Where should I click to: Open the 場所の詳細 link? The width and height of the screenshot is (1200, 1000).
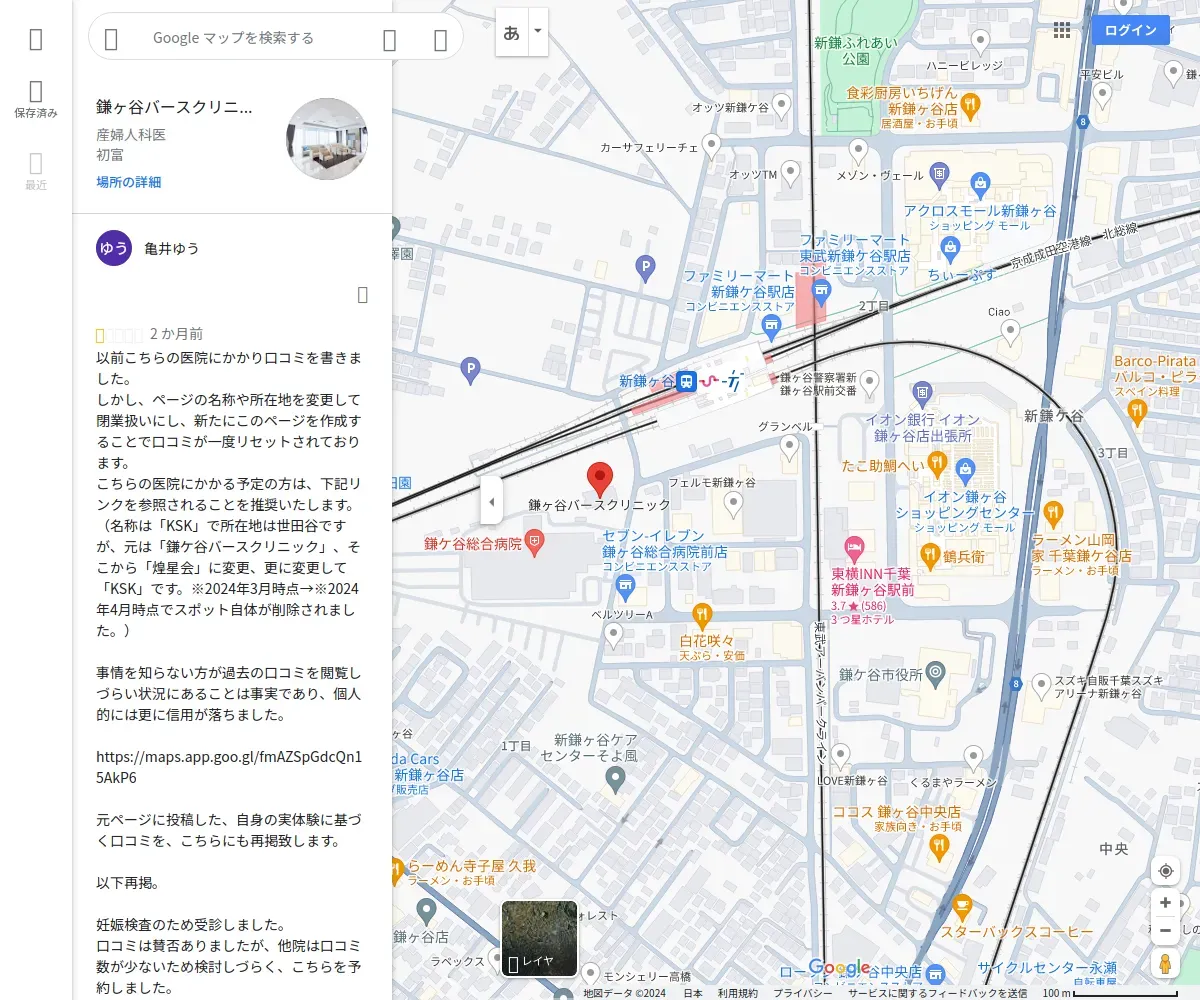click(128, 182)
